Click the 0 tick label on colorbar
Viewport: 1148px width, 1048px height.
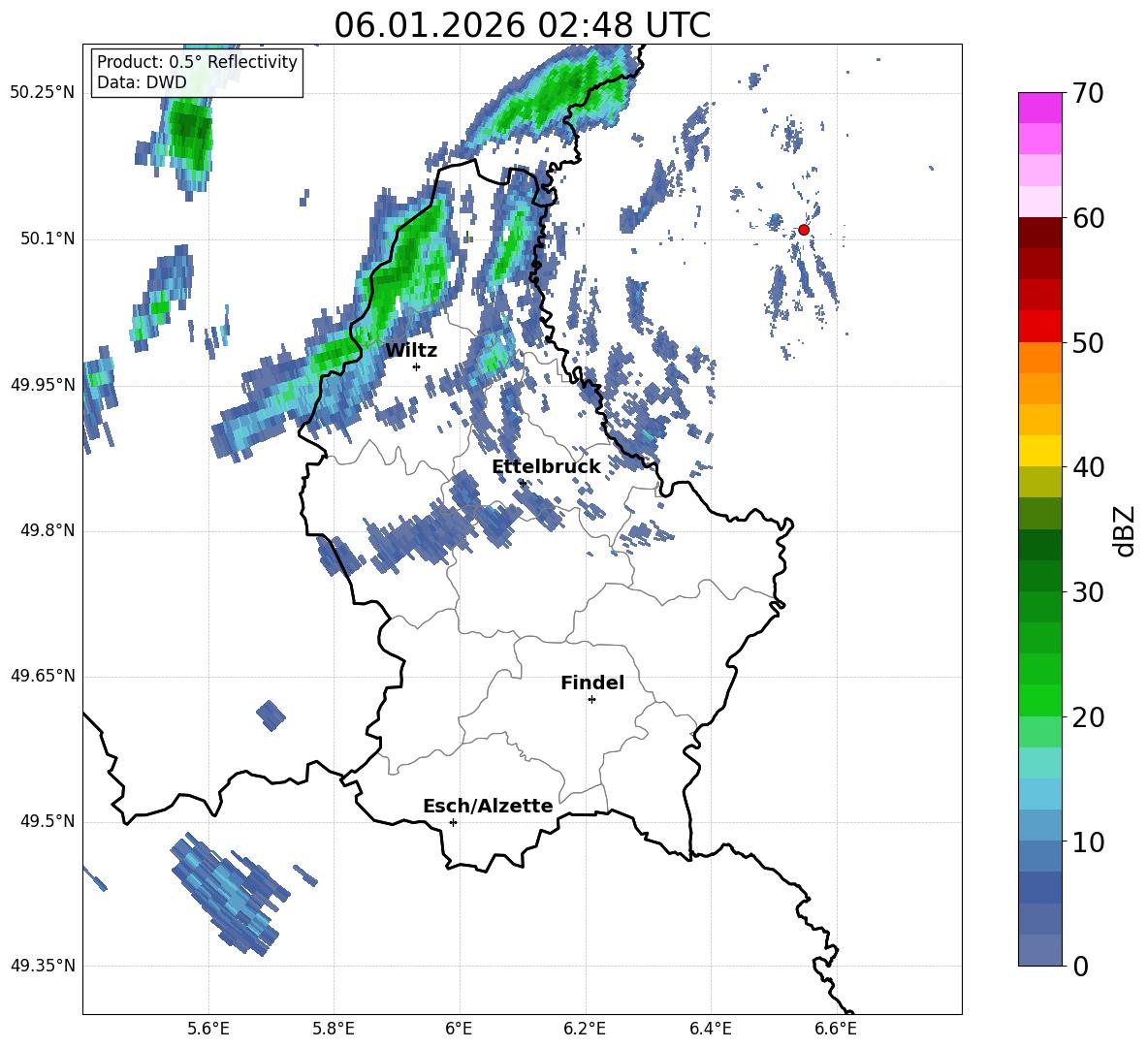1080,966
